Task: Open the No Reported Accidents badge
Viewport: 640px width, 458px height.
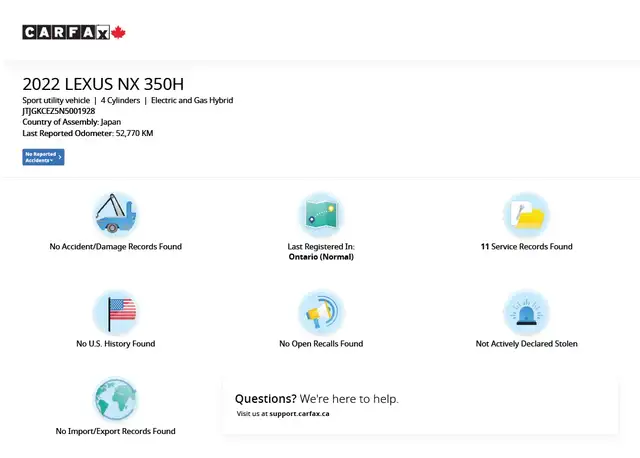Action: click(43, 157)
